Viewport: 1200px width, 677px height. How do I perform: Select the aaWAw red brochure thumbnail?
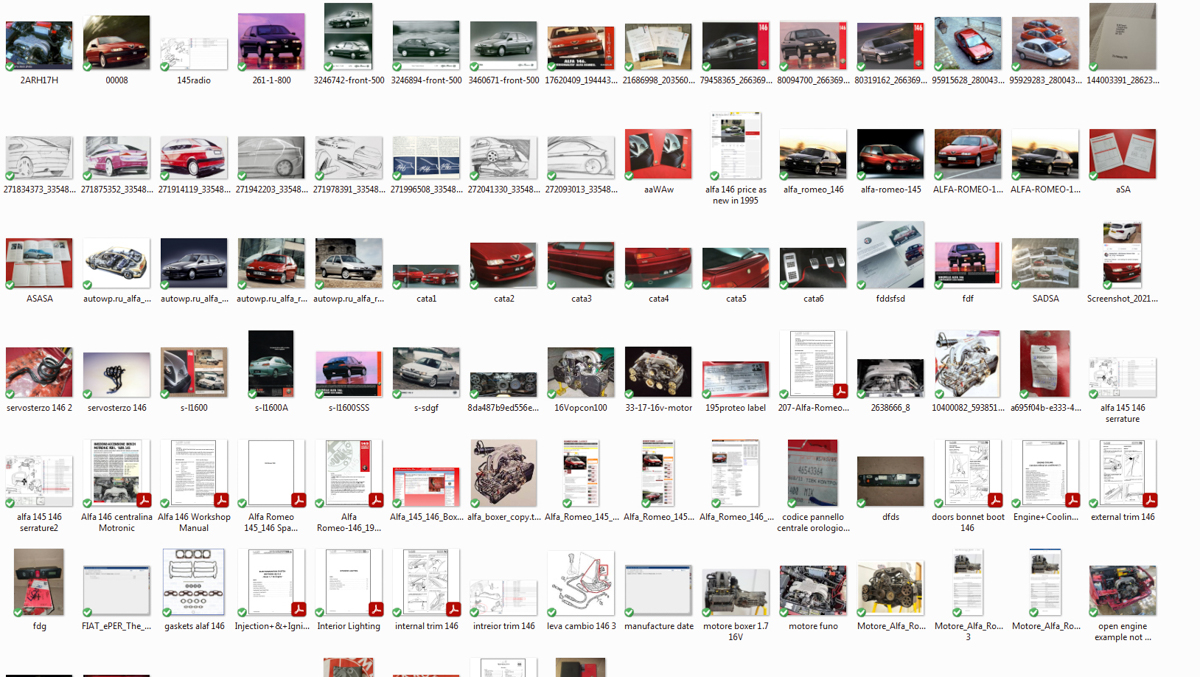pyautogui.click(x=658, y=155)
